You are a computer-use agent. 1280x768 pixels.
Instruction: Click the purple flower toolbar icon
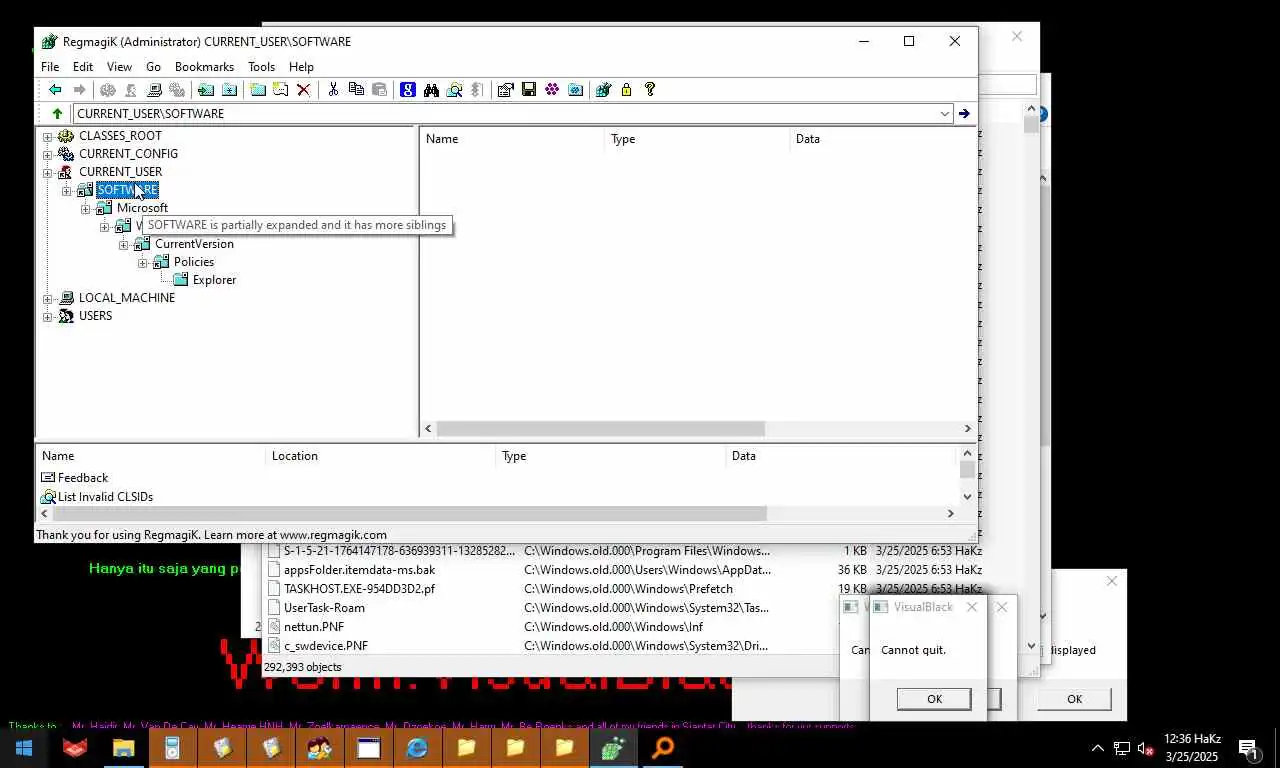[x=552, y=90]
